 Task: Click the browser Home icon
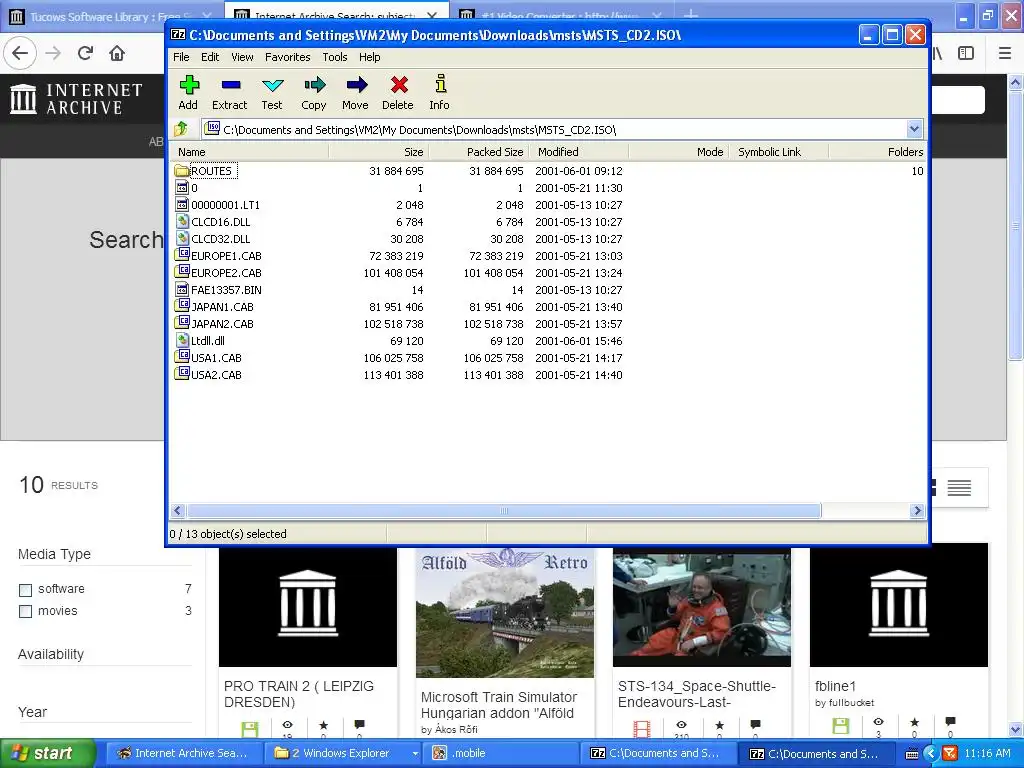117,53
